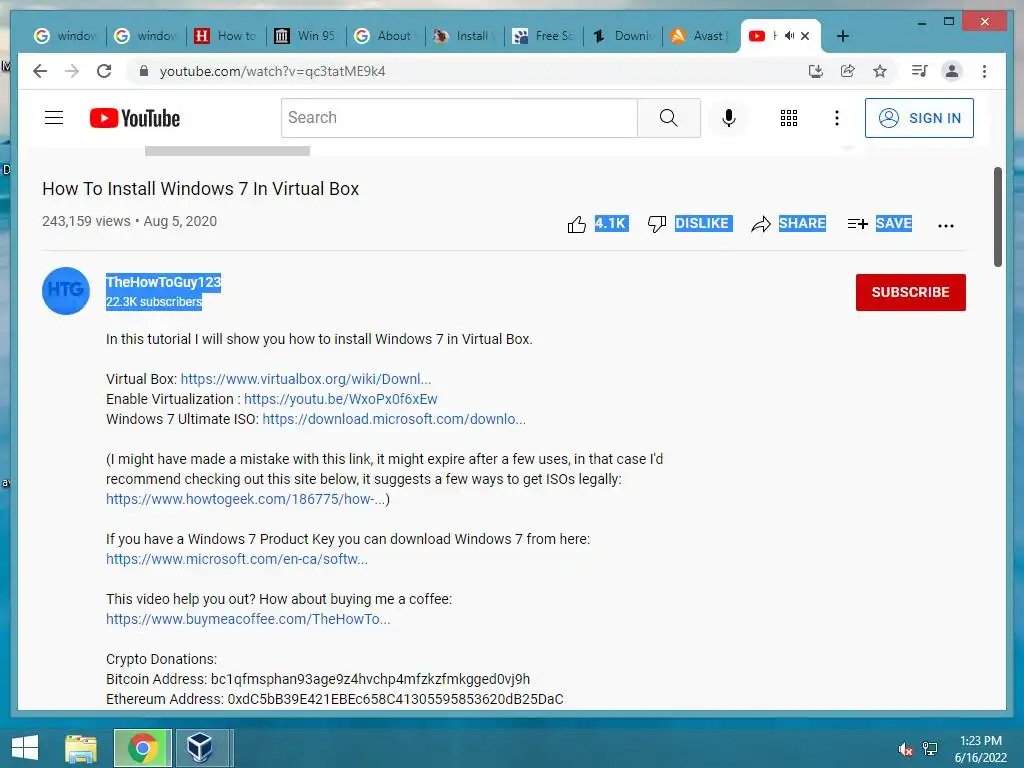Open the YouTube apps grid
Viewport: 1024px width, 768px height.
click(x=789, y=118)
